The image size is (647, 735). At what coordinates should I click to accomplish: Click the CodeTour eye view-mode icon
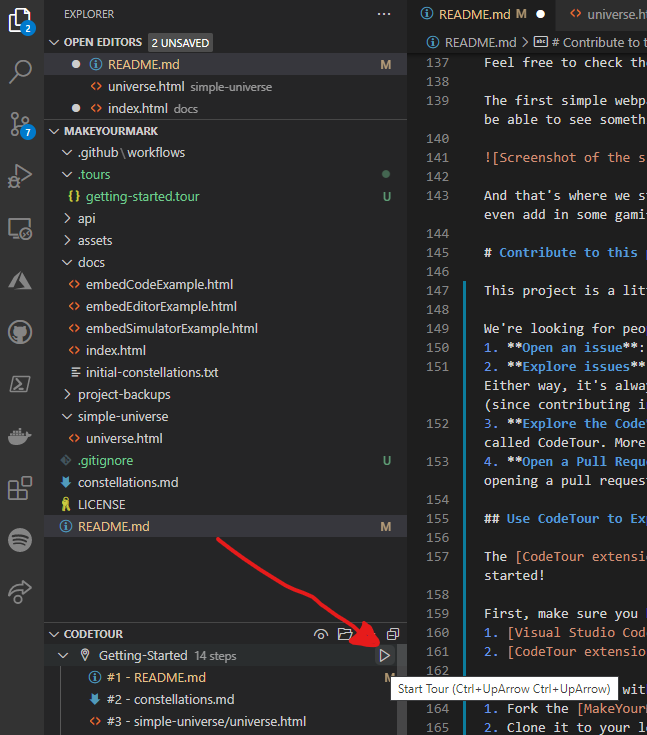point(321,634)
